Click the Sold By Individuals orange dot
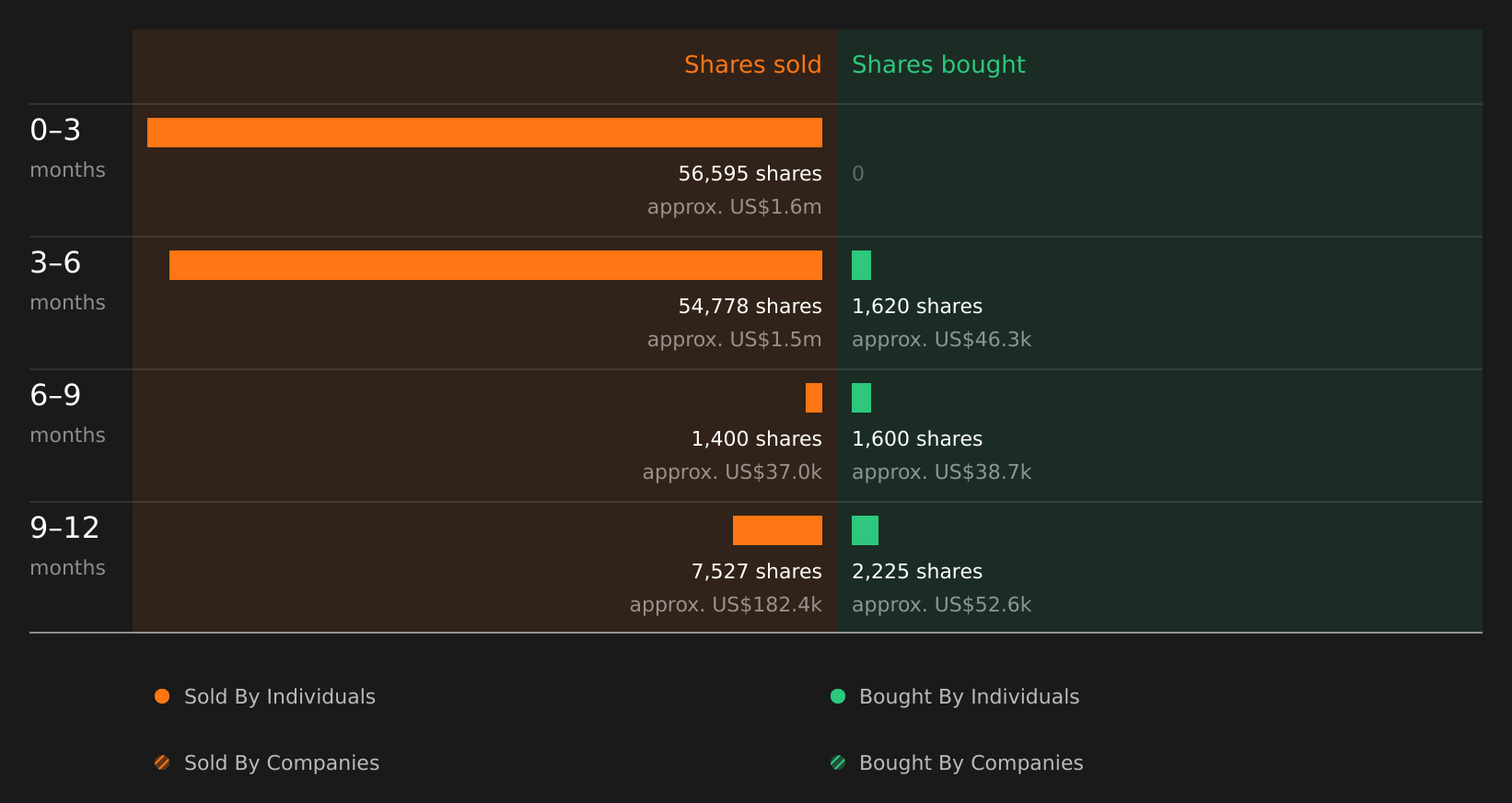The height and width of the screenshot is (803, 1512). [162, 696]
